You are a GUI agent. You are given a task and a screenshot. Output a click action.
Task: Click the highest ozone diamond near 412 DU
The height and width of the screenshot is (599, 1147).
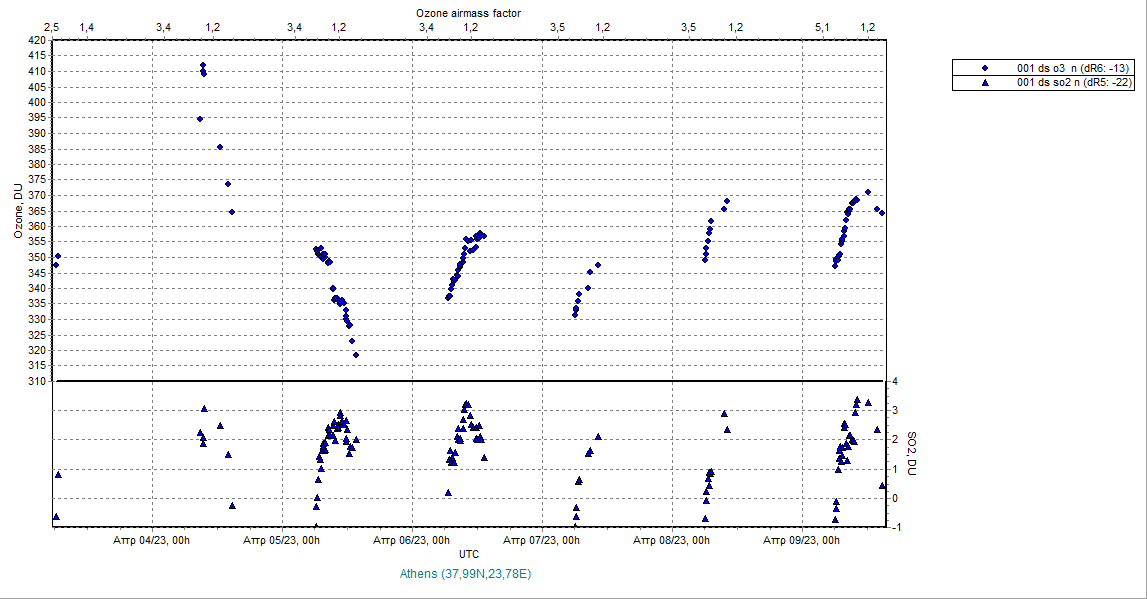[x=203, y=66]
